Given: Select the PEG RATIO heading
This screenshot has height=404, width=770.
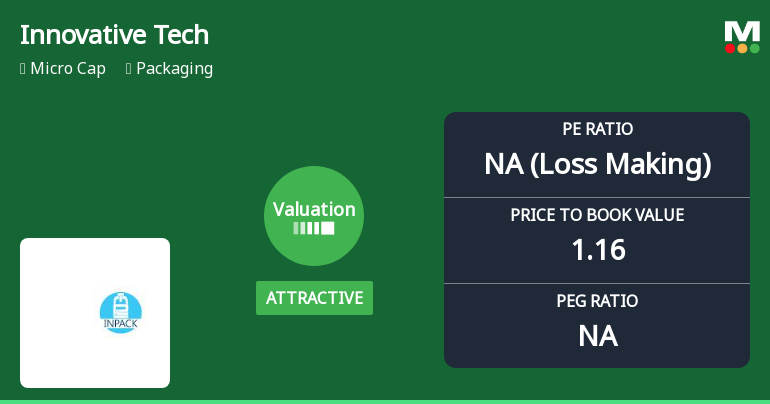Looking at the screenshot, I should [597, 301].
